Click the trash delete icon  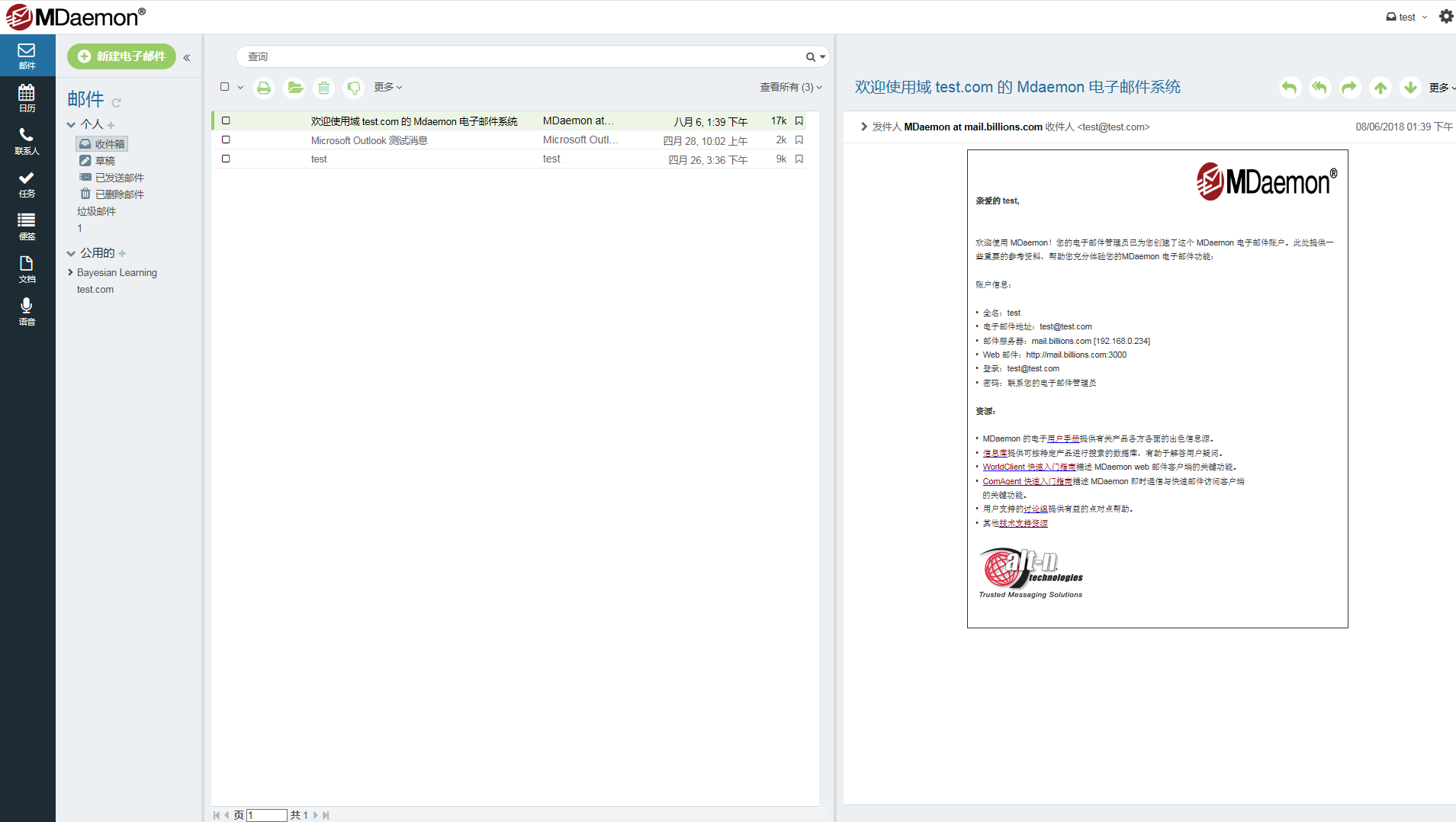point(324,88)
